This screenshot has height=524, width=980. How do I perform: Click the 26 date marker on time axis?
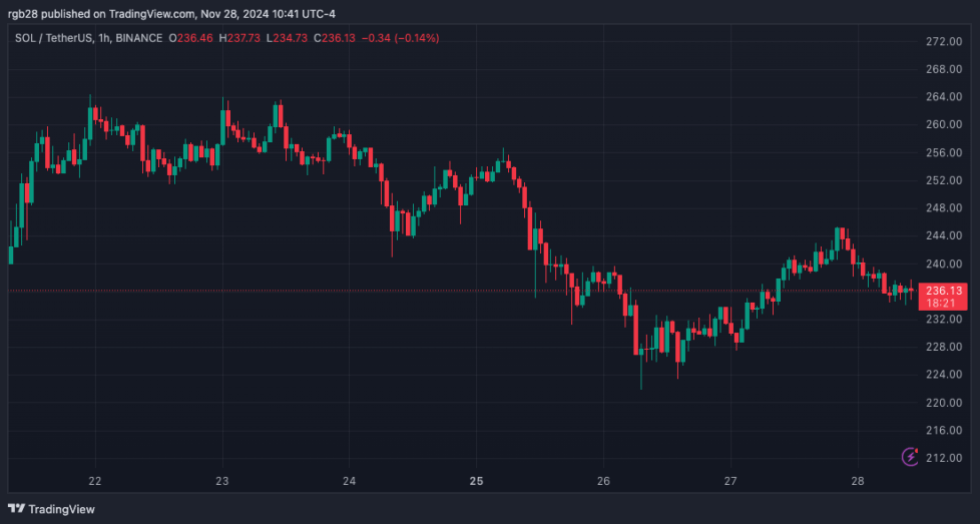point(603,481)
